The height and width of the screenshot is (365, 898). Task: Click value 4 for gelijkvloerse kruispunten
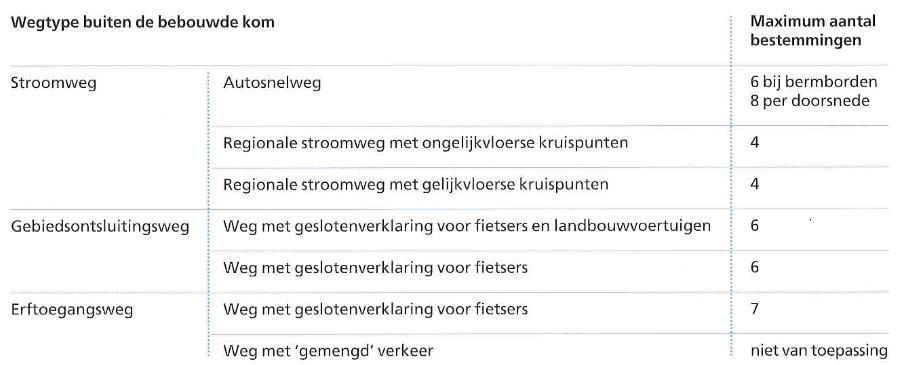tap(755, 185)
